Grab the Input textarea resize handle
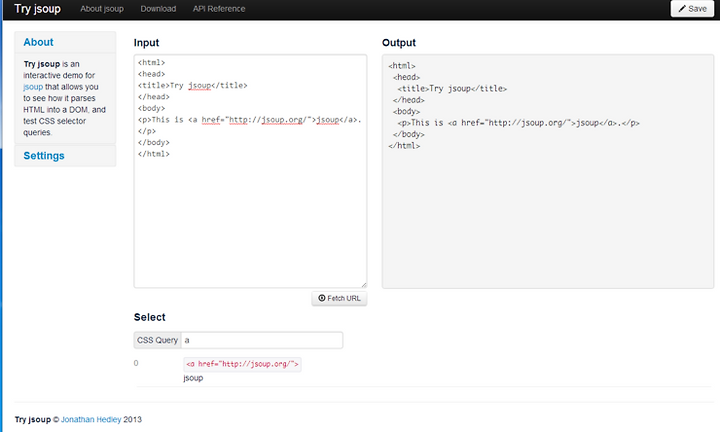 click(364, 285)
